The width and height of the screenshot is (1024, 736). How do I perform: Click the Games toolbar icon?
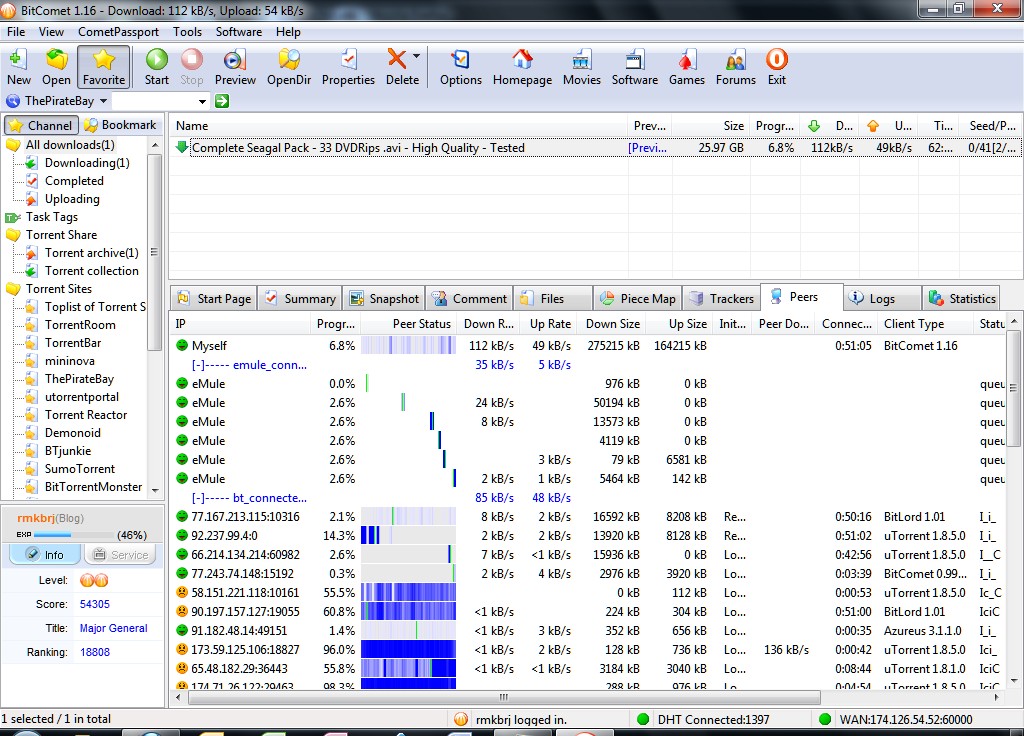coord(686,67)
